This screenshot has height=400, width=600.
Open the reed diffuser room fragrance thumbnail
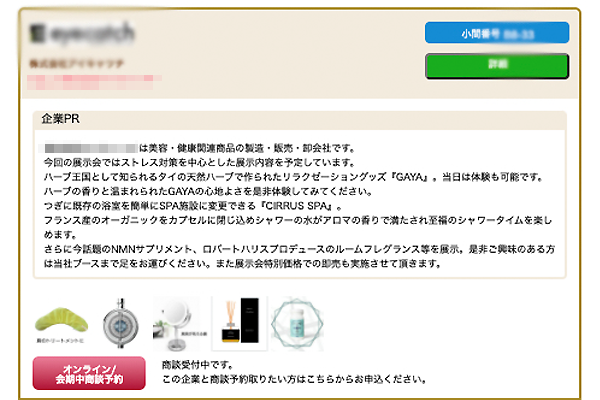[x=240, y=323]
